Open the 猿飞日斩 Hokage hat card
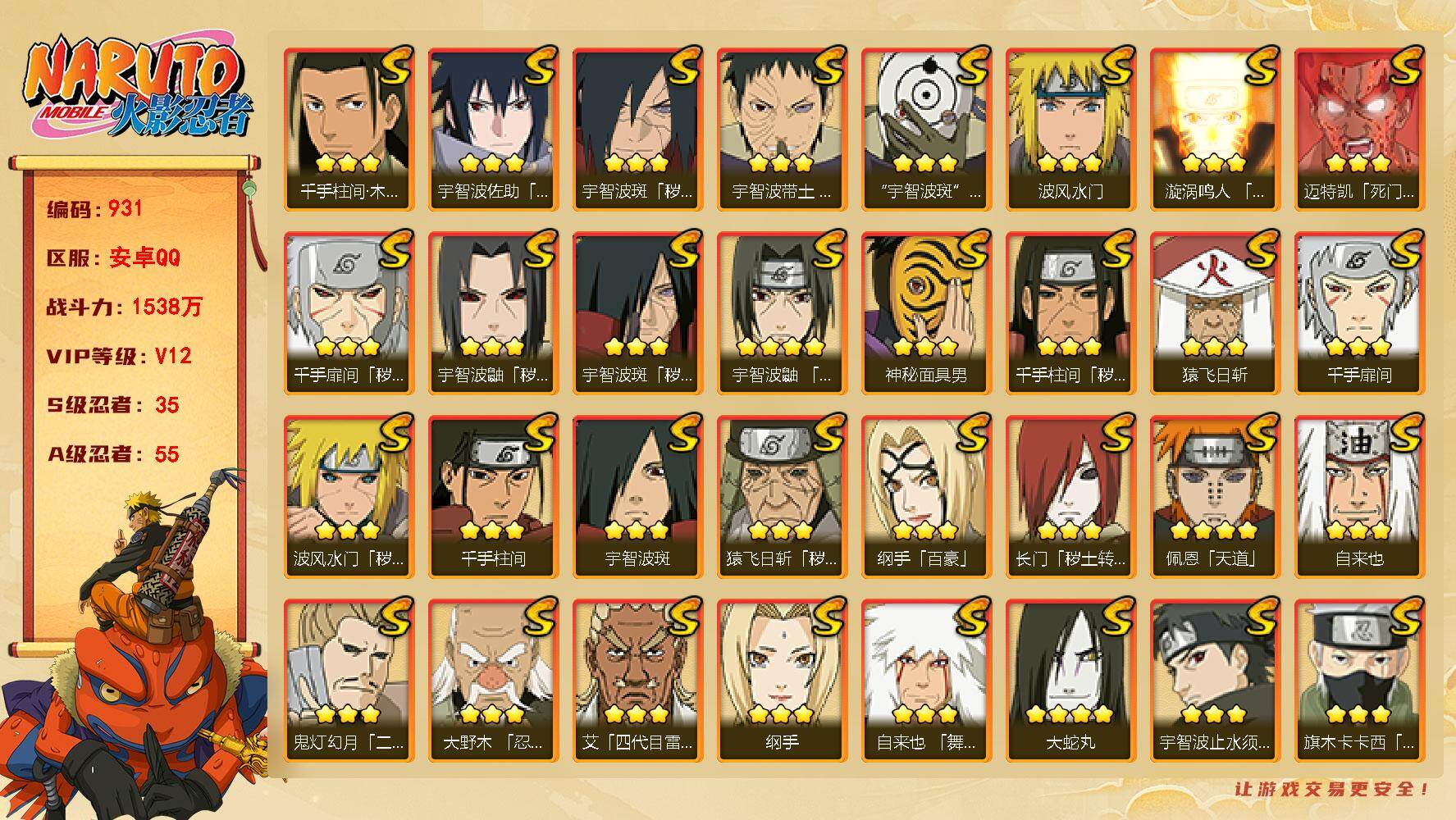The height and width of the screenshot is (820, 1456). pos(1215,313)
